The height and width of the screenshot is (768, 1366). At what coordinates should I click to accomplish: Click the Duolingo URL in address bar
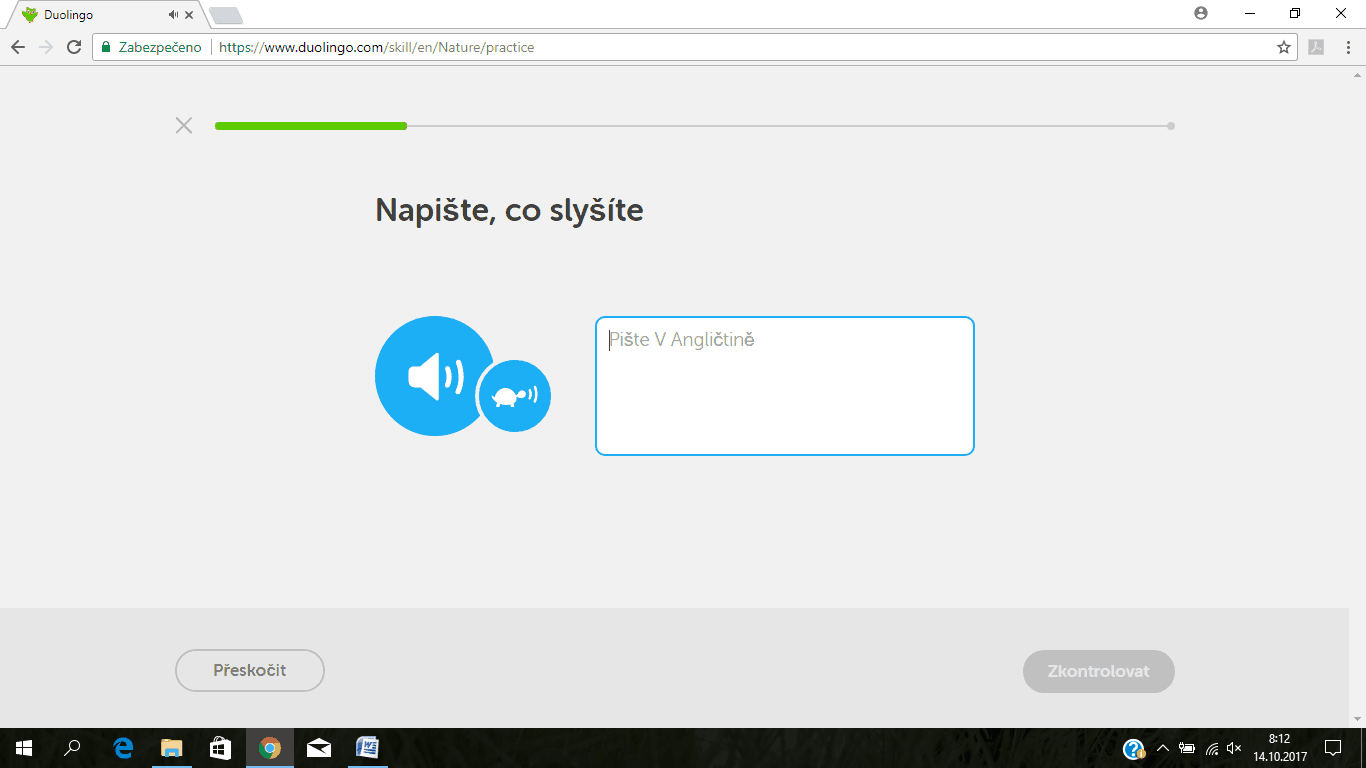click(376, 47)
